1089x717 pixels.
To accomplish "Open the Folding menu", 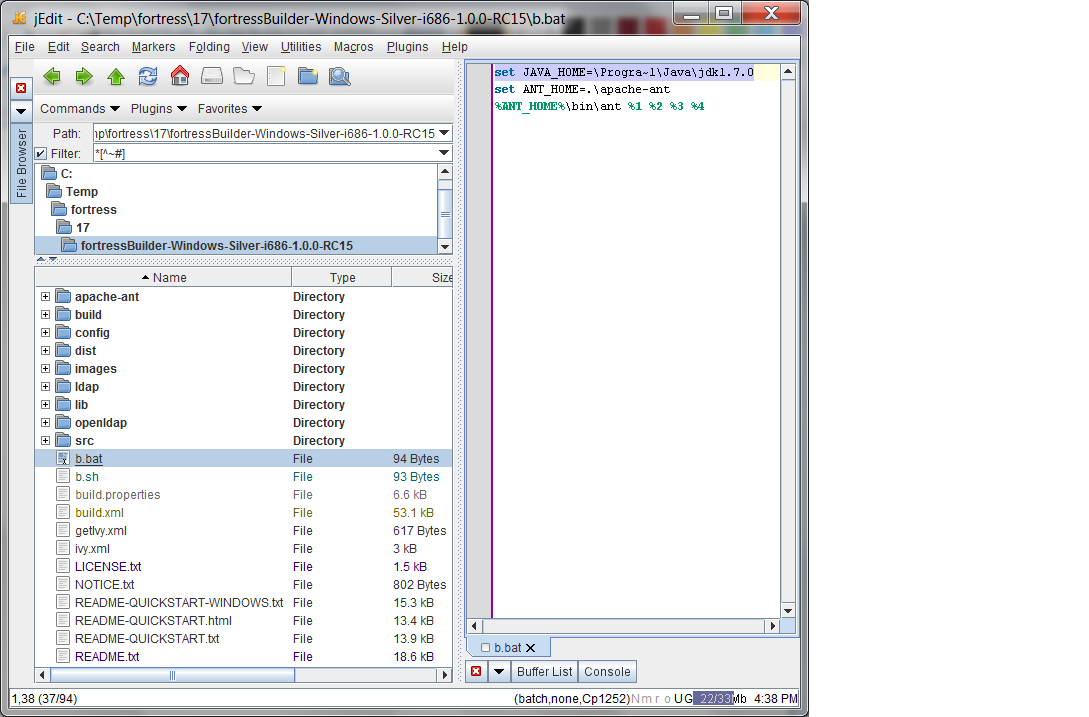I will coord(209,47).
